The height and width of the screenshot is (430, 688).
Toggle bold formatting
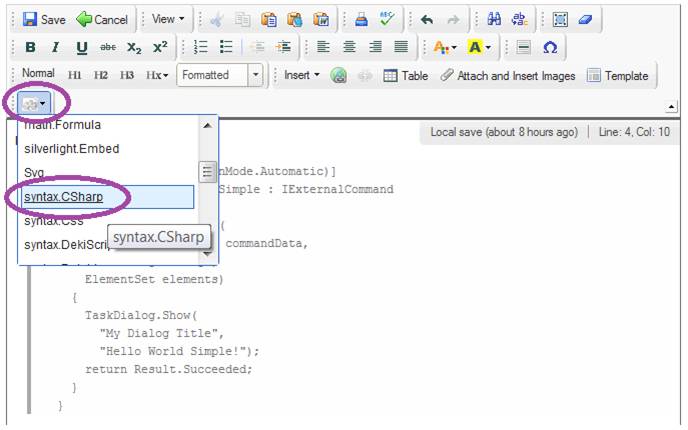[x=30, y=47]
